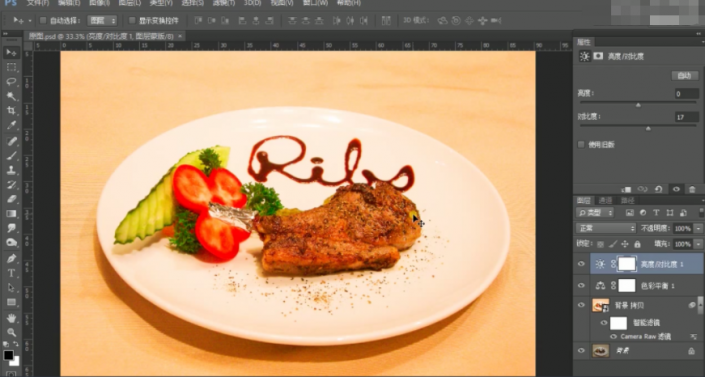Open the Filter menu

coord(223,3)
